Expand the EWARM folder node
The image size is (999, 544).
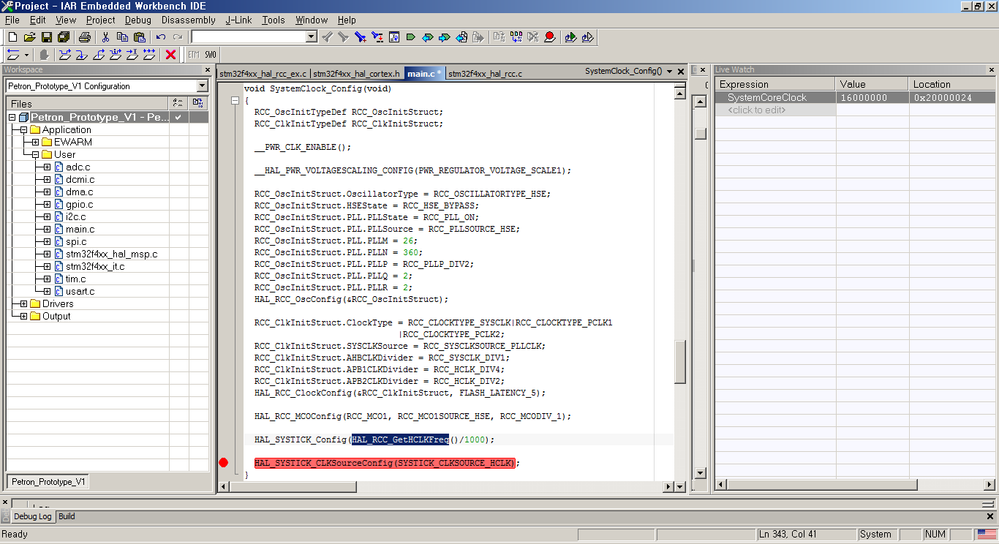coord(36,142)
